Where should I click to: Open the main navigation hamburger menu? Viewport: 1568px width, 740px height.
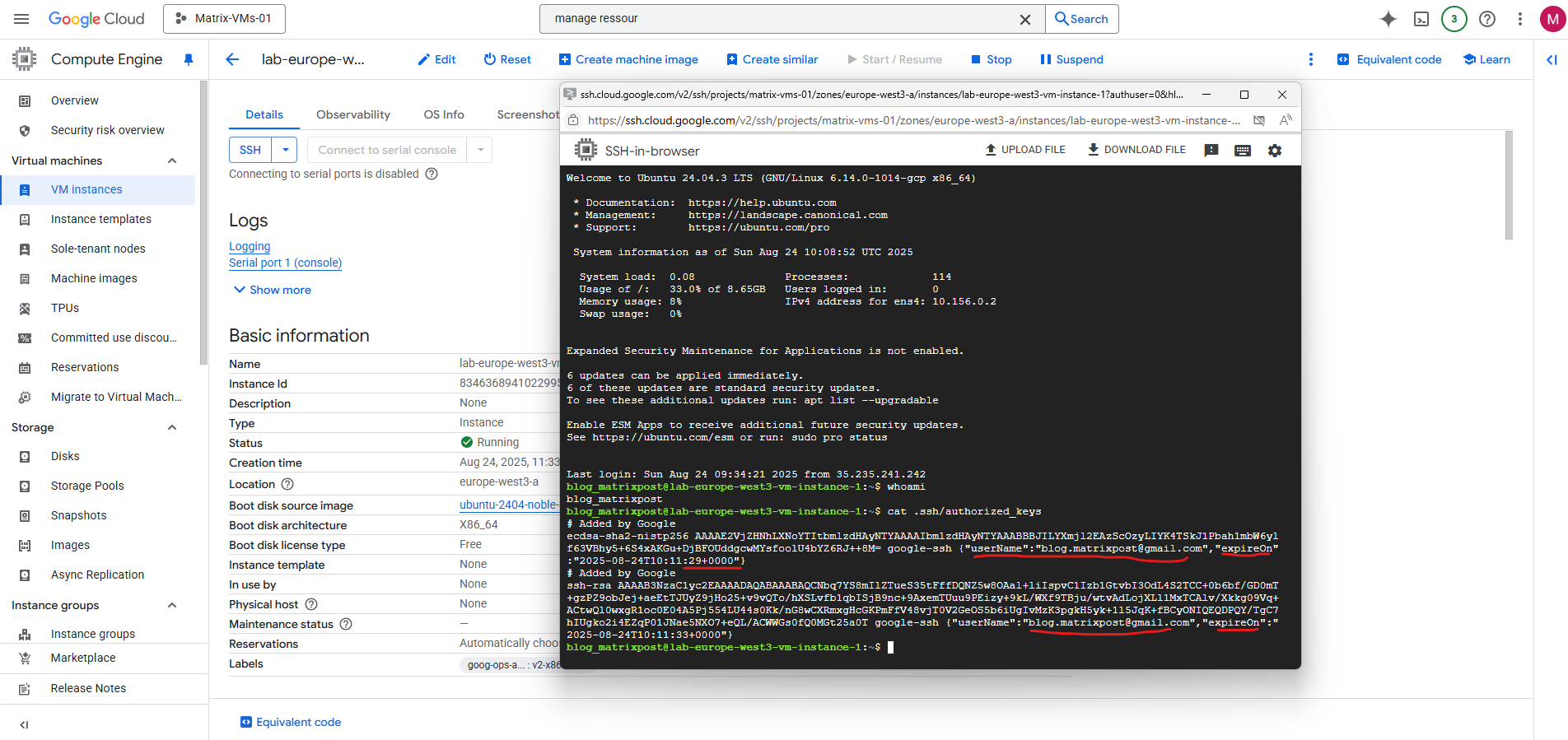pyautogui.click(x=21, y=19)
